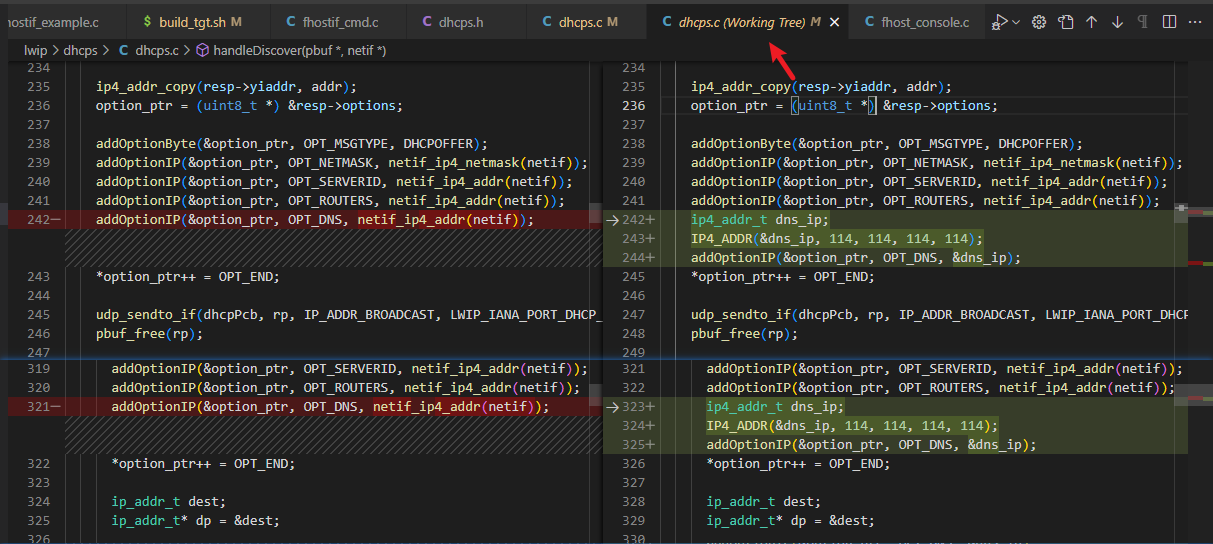Click the revert arrow beside line 323
This screenshot has height=544, width=1213.
[611, 407]
